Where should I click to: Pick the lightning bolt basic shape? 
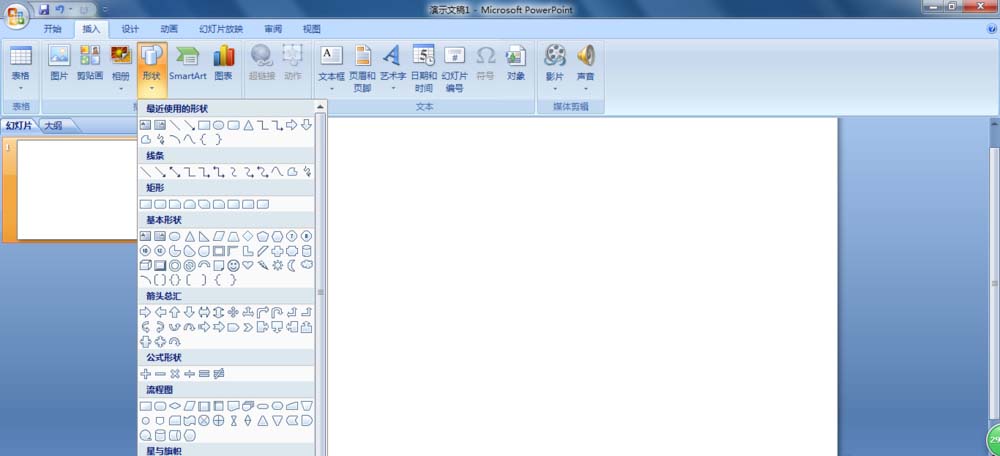click(x=263, y=265)
